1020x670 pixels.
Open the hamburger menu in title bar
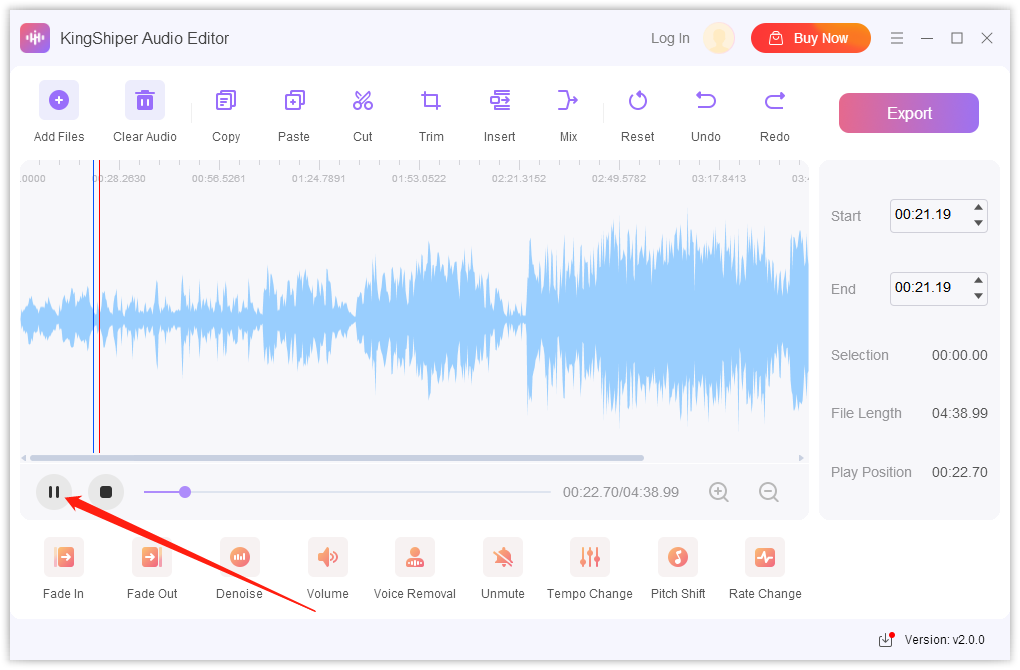pos(897,38)
